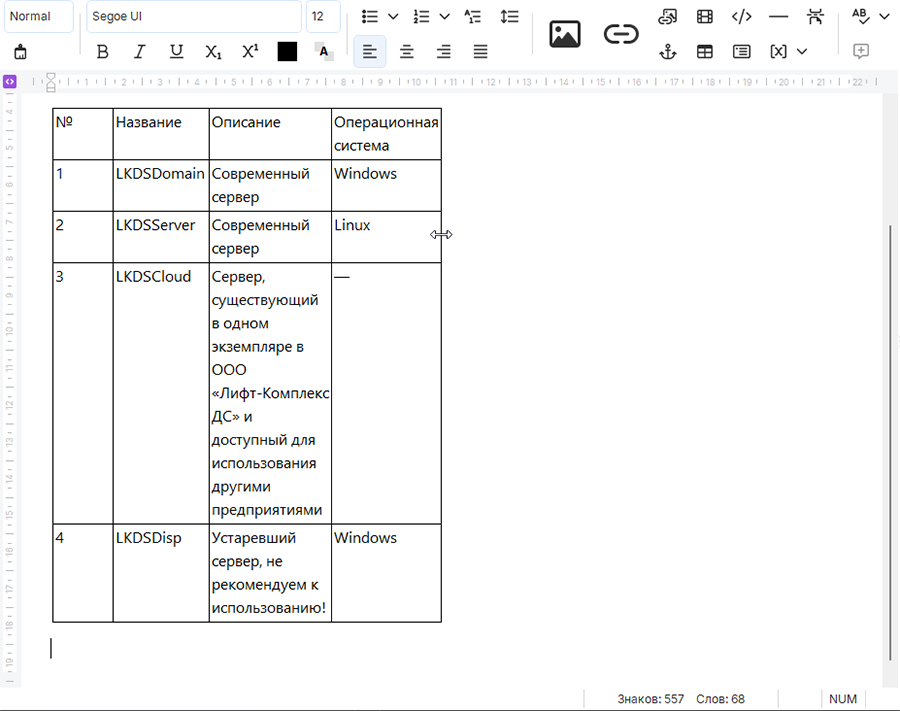Add a comment with the speech bubble icon
This screenshot has width=900, height=711.
[x=860, y=52]
